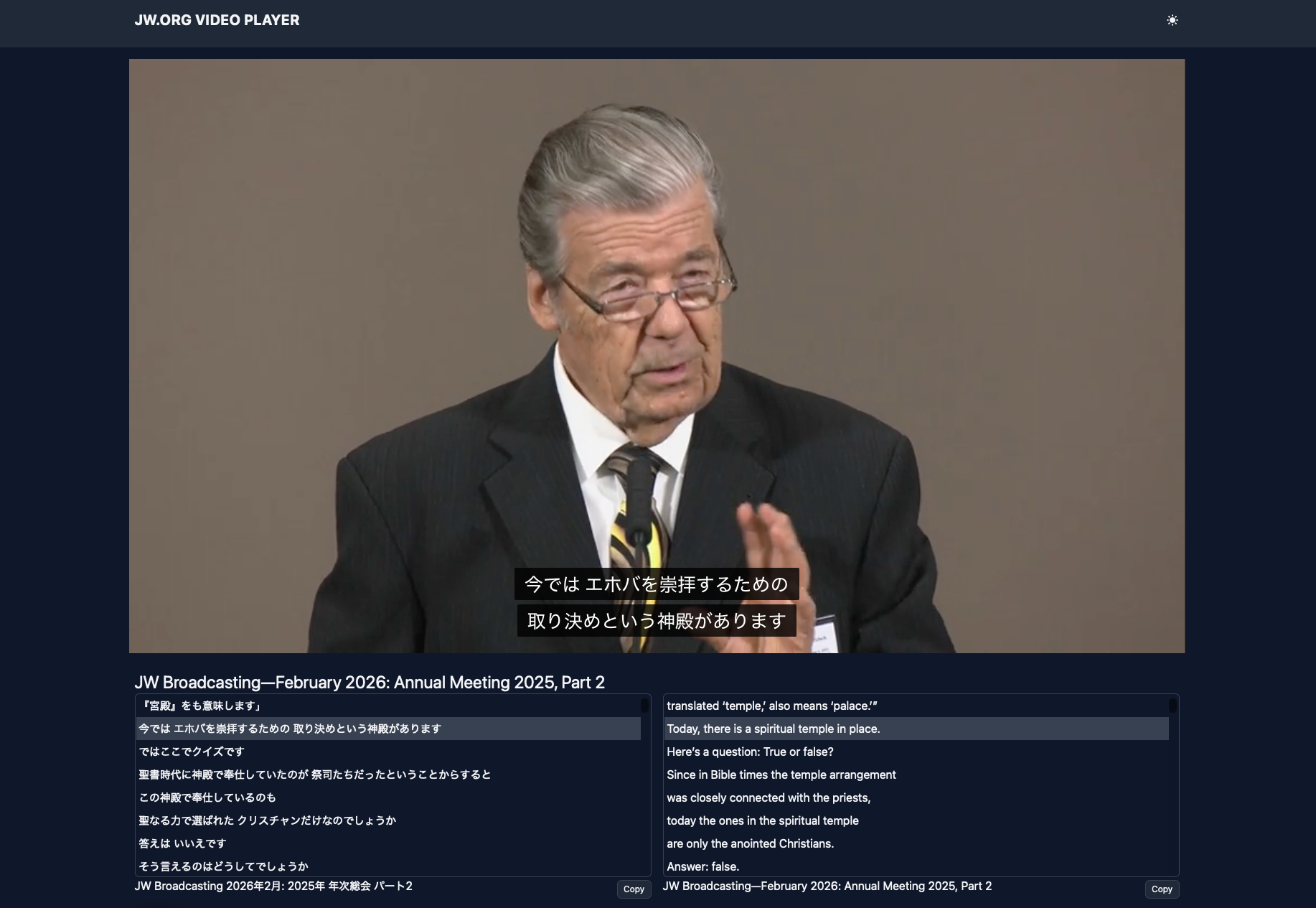Jump to "Today, there is a spiritual temple in place."
Screen dimensions: 1316x908
point(773,729)
